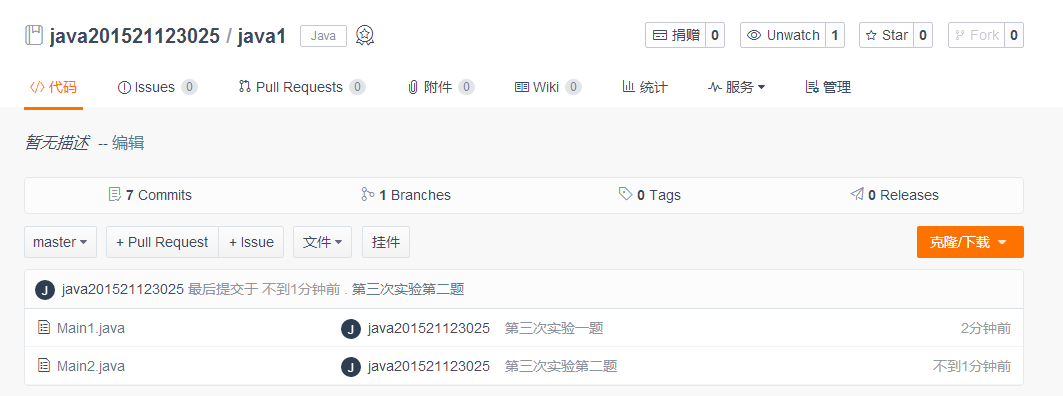
Task: Click the Fork count number
Action: [1014, 35]
